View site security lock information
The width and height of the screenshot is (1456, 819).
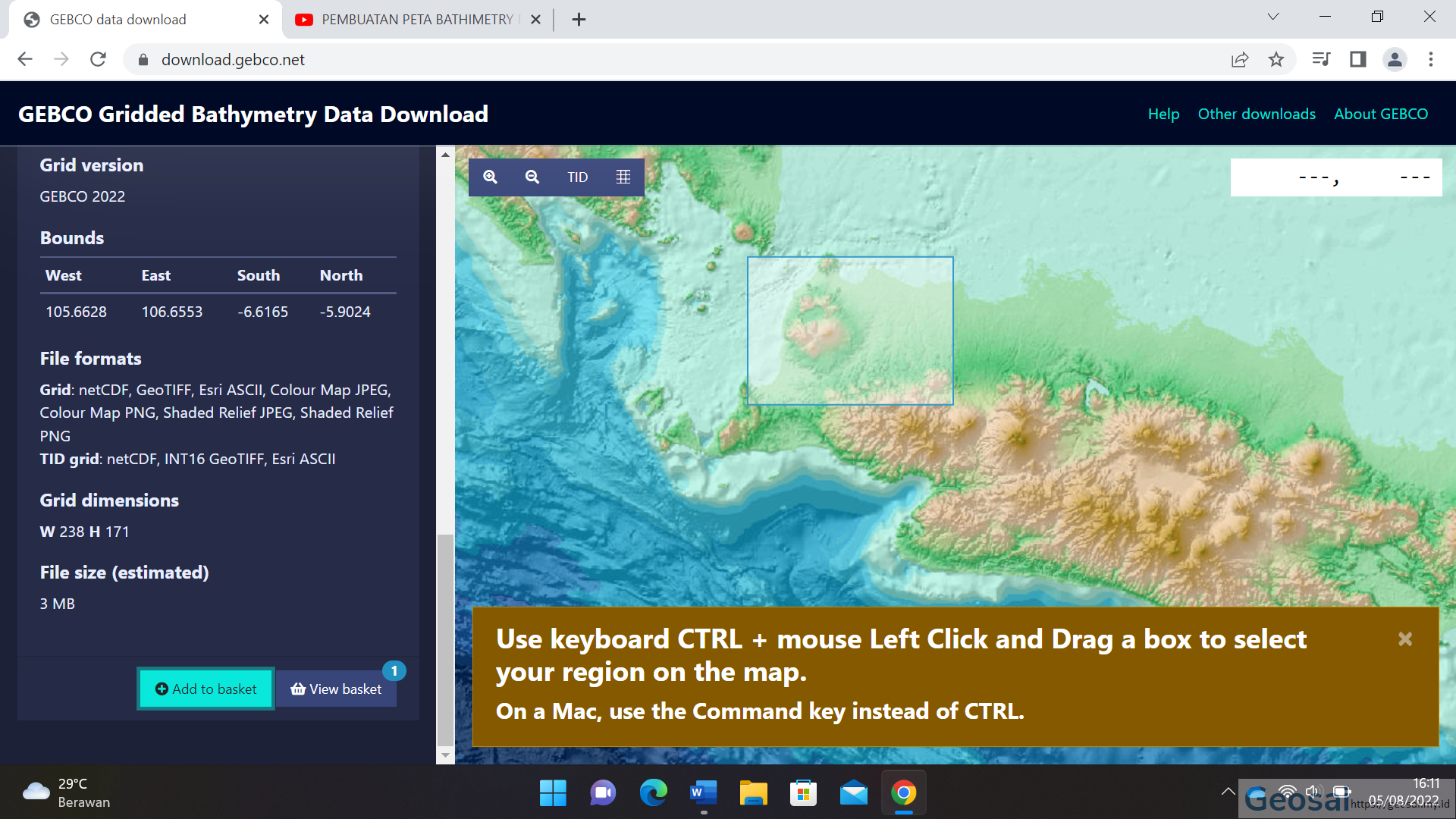[x=143, y=59]
